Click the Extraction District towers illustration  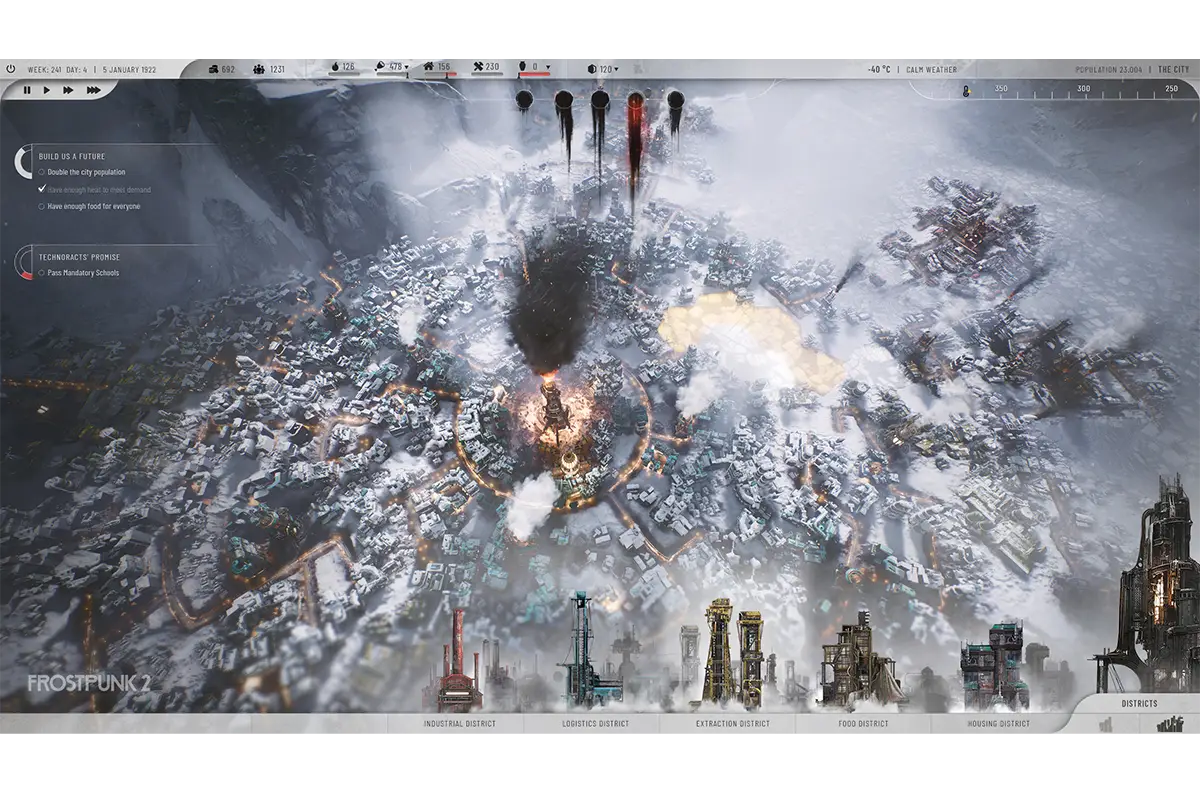(x=733, y=656)
